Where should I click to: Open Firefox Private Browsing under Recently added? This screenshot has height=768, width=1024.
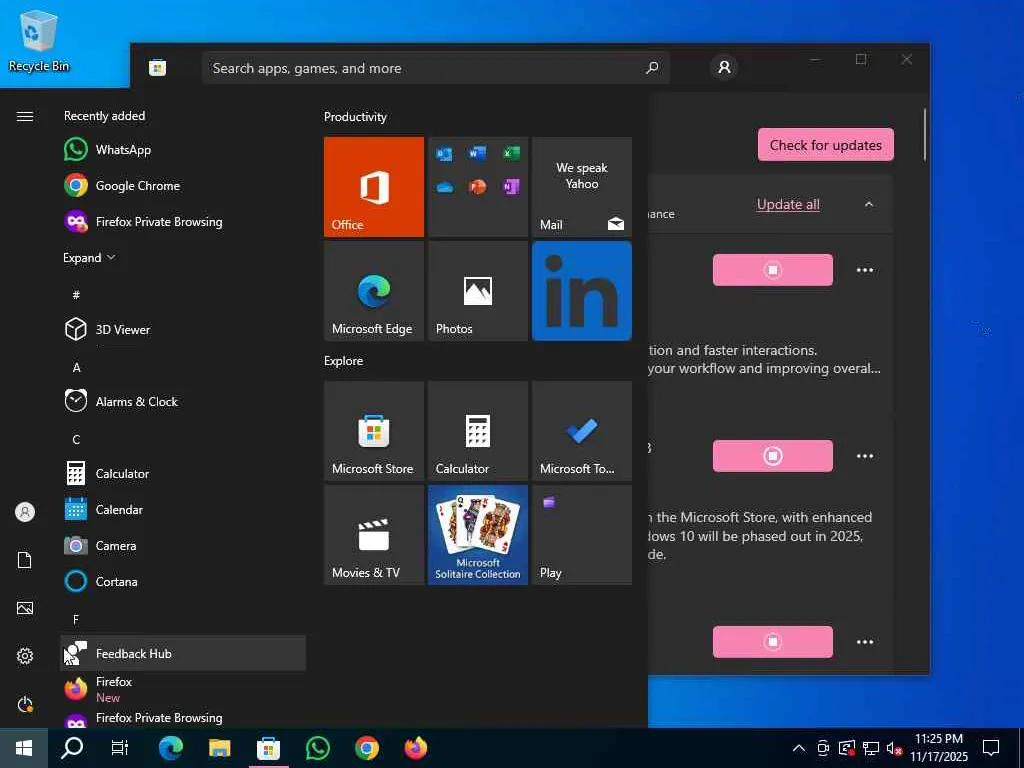(x=183, y=221)
